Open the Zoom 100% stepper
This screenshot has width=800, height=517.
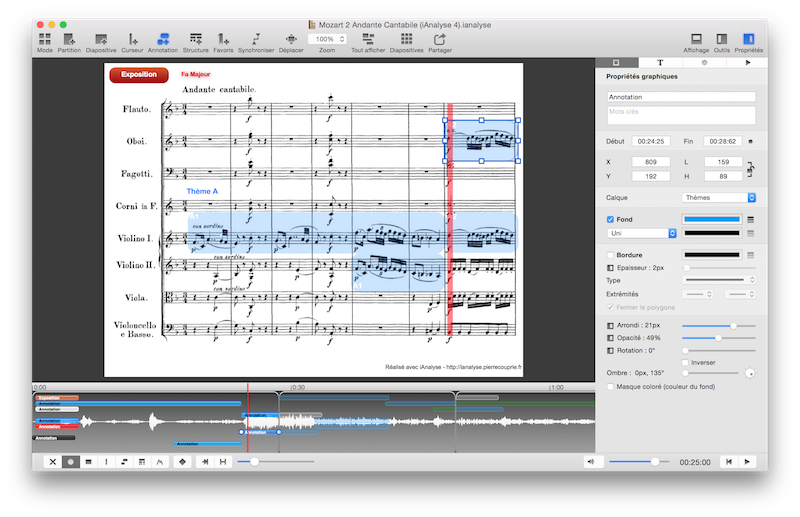click(x=328, y=39)
